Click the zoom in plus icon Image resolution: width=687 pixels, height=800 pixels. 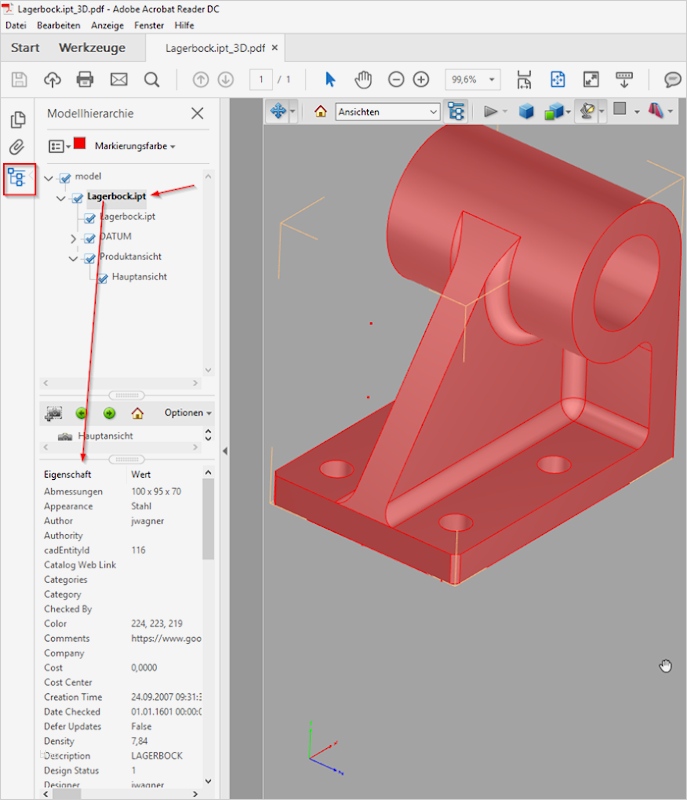coord(421,80)
